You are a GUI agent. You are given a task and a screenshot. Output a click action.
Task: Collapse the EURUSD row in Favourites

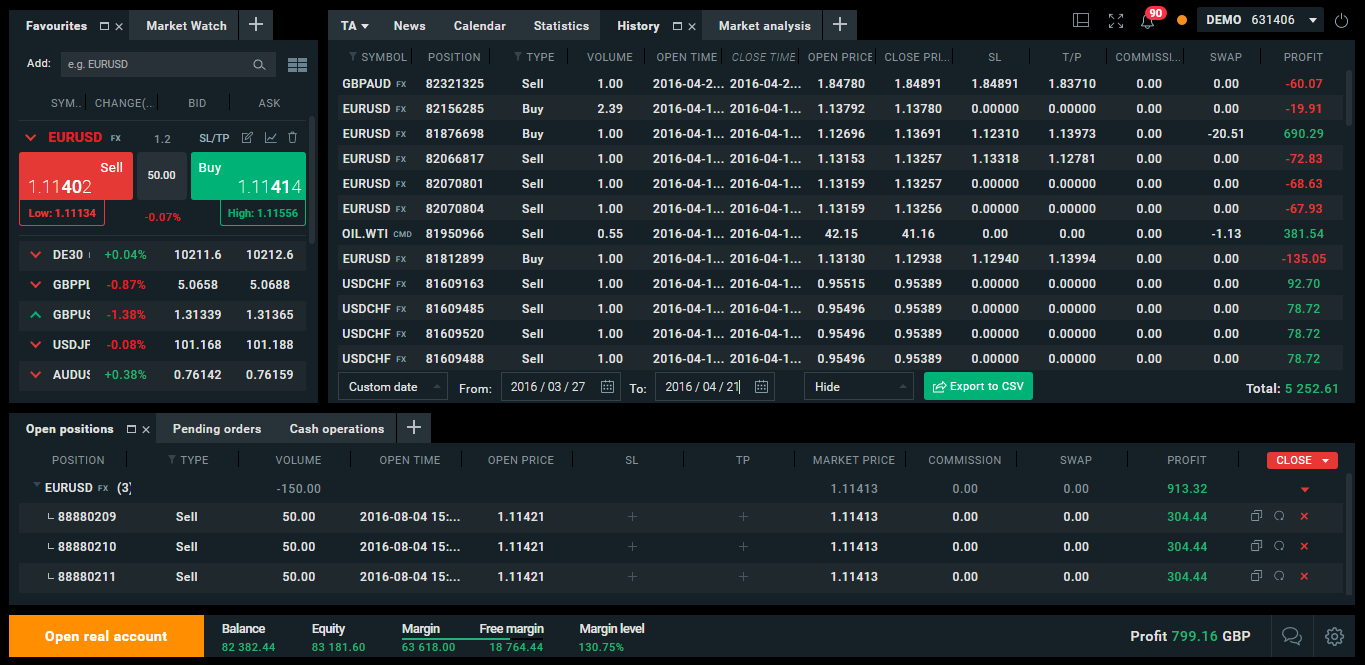31,138
